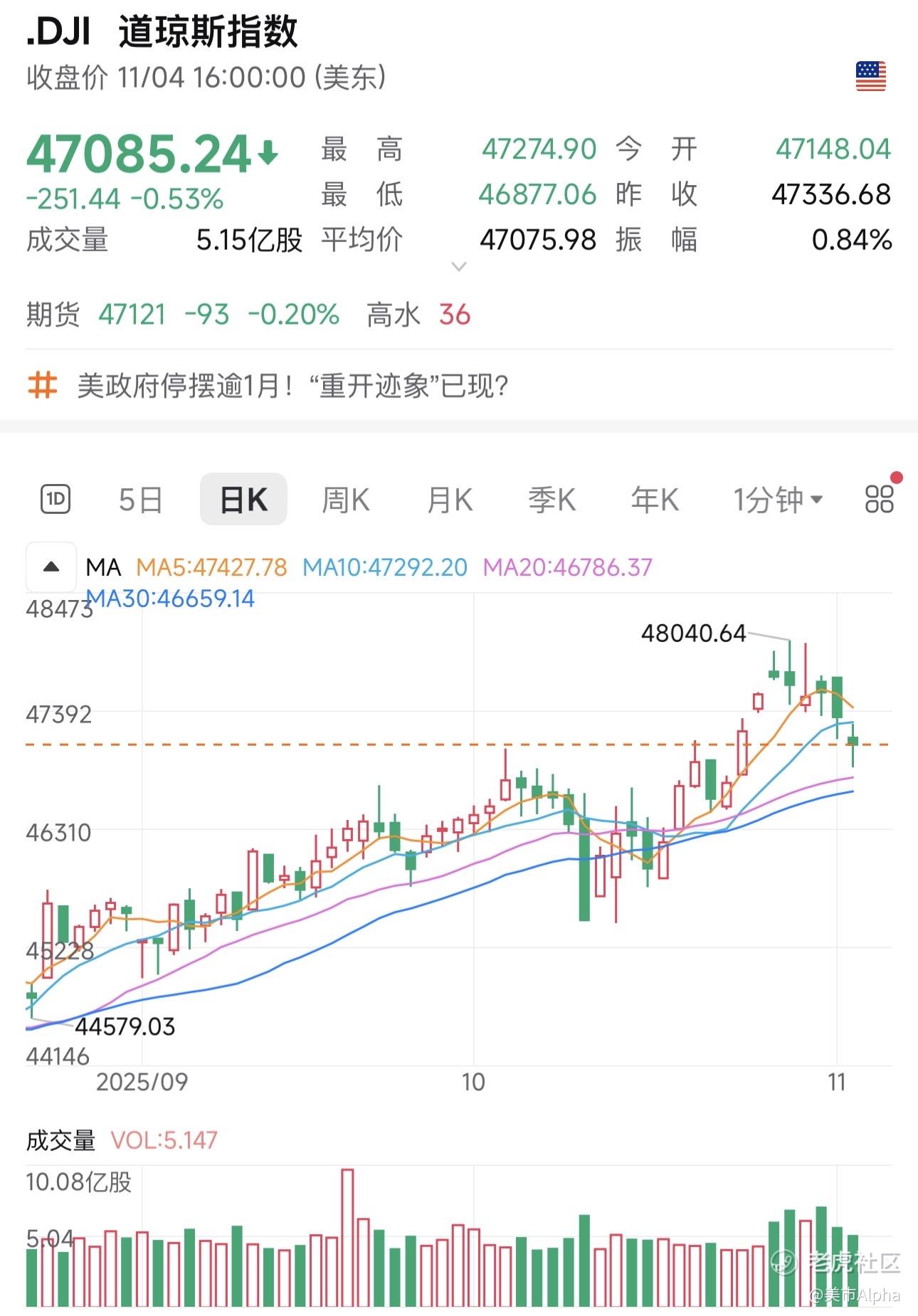
Task: Select the 日K daily candlestick tab
Action: [243, 499]
